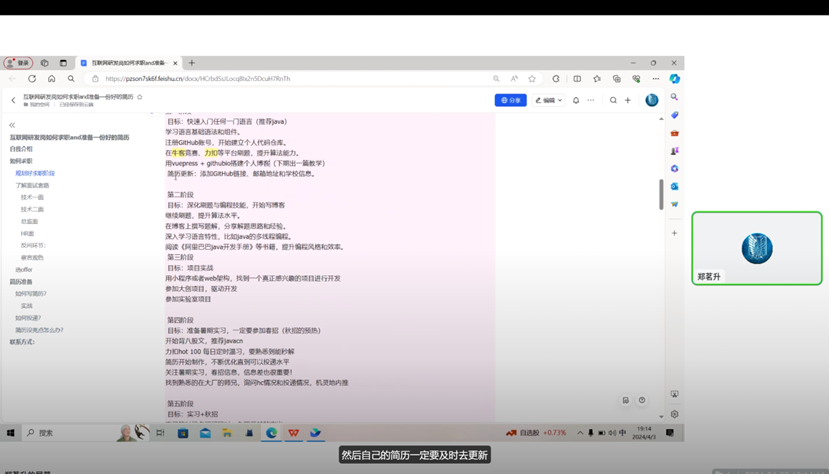
Task: Click the 登录 profile login button
Action: point(17,62)
